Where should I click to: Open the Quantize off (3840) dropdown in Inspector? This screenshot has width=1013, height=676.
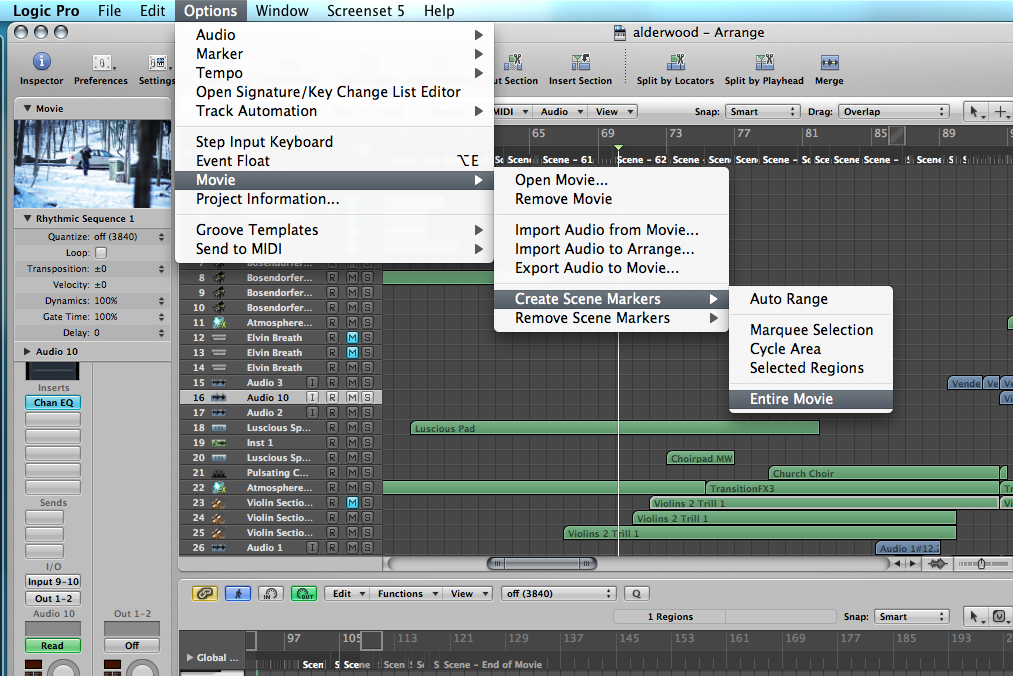[x=129, y=237]
